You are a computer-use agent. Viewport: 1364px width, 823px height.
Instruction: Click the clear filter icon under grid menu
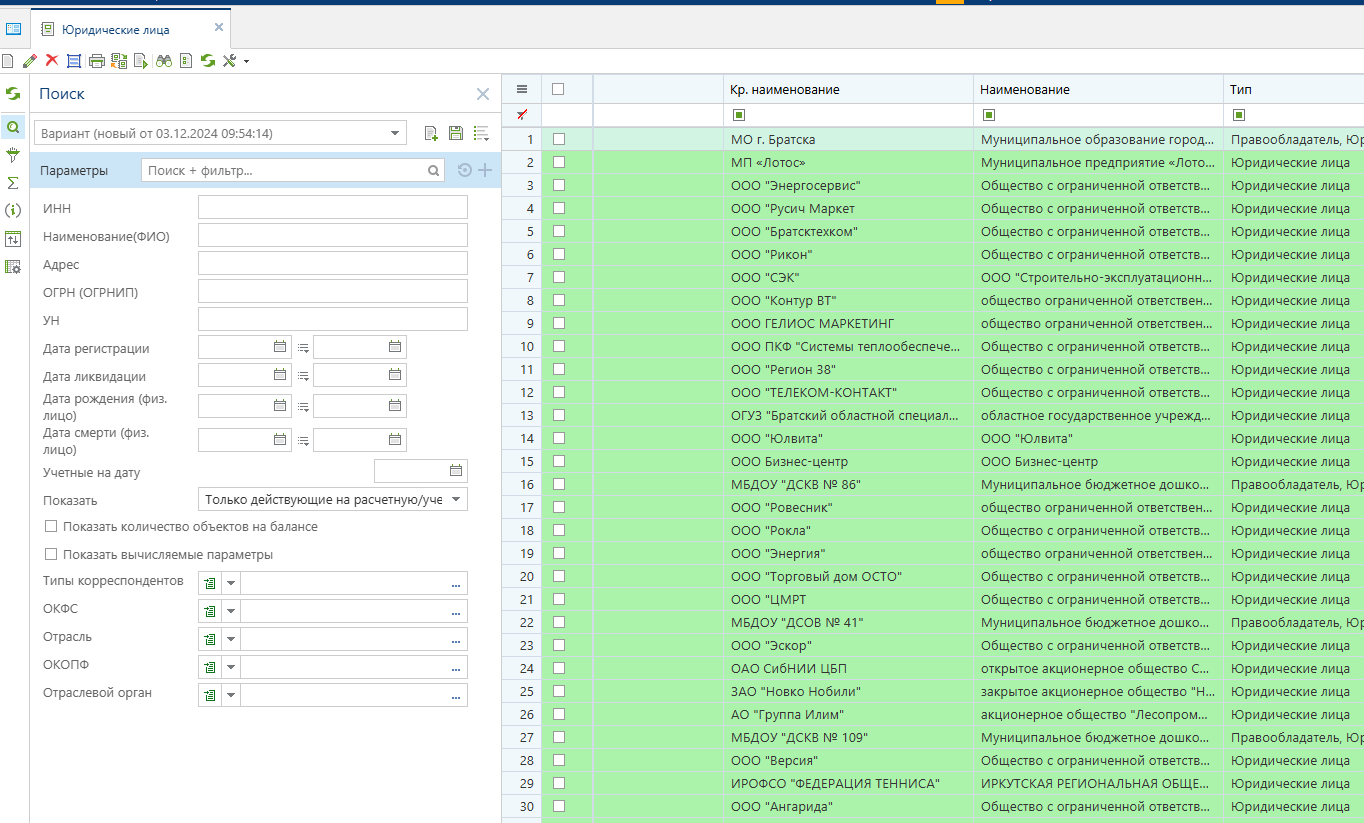pyautogui.click(x=521, y=115)
